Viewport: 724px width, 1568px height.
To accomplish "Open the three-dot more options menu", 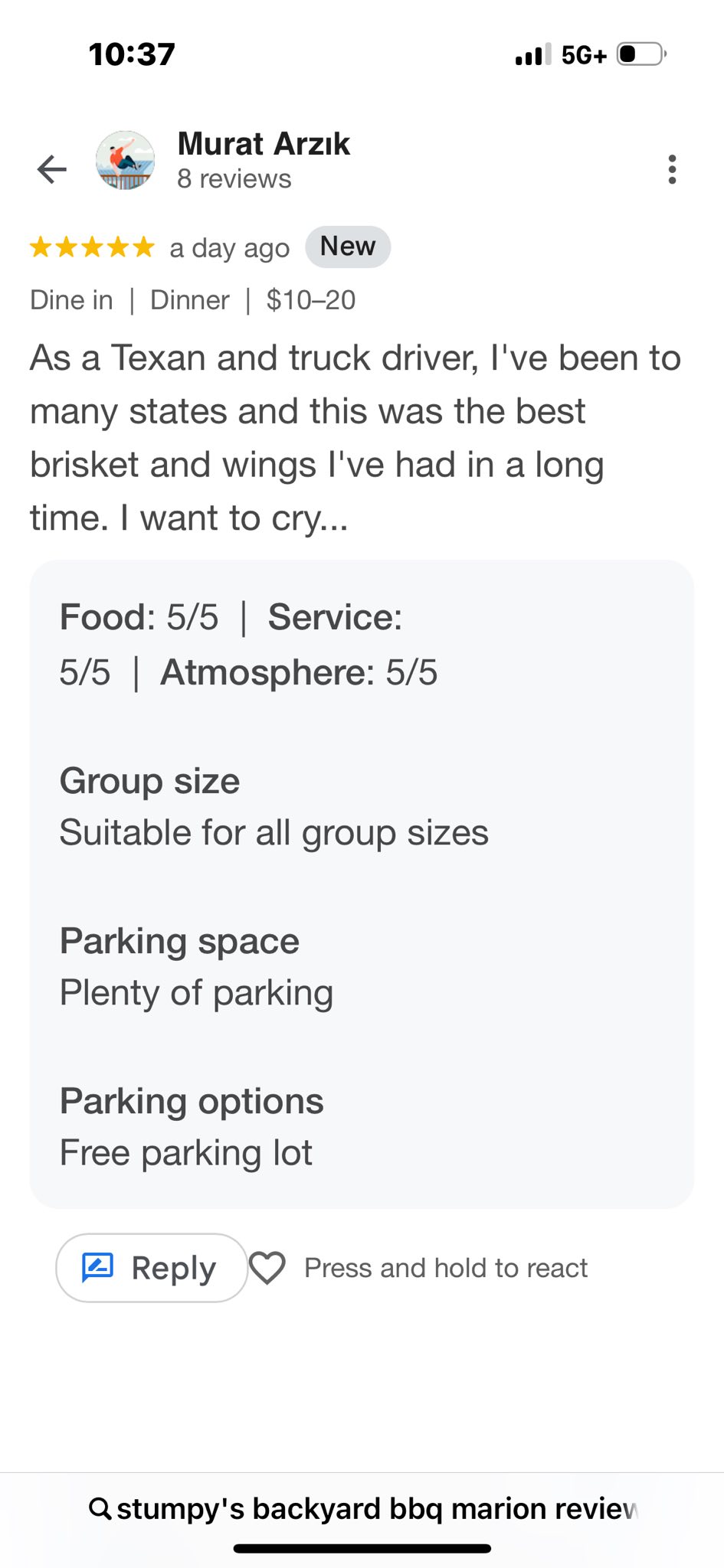I will point(672,169).
